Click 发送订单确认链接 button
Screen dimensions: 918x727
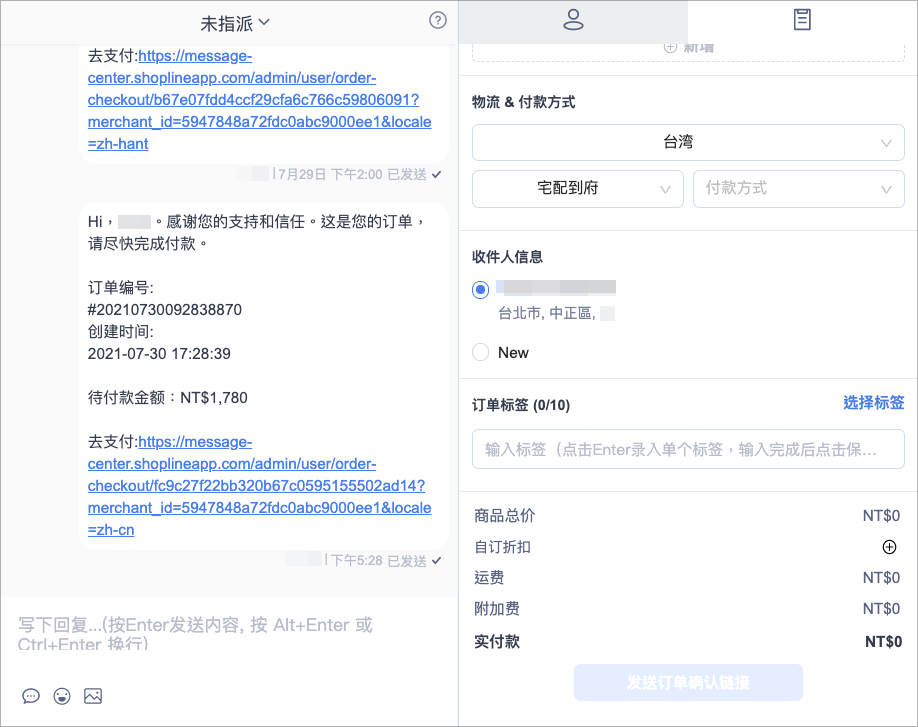688,683
